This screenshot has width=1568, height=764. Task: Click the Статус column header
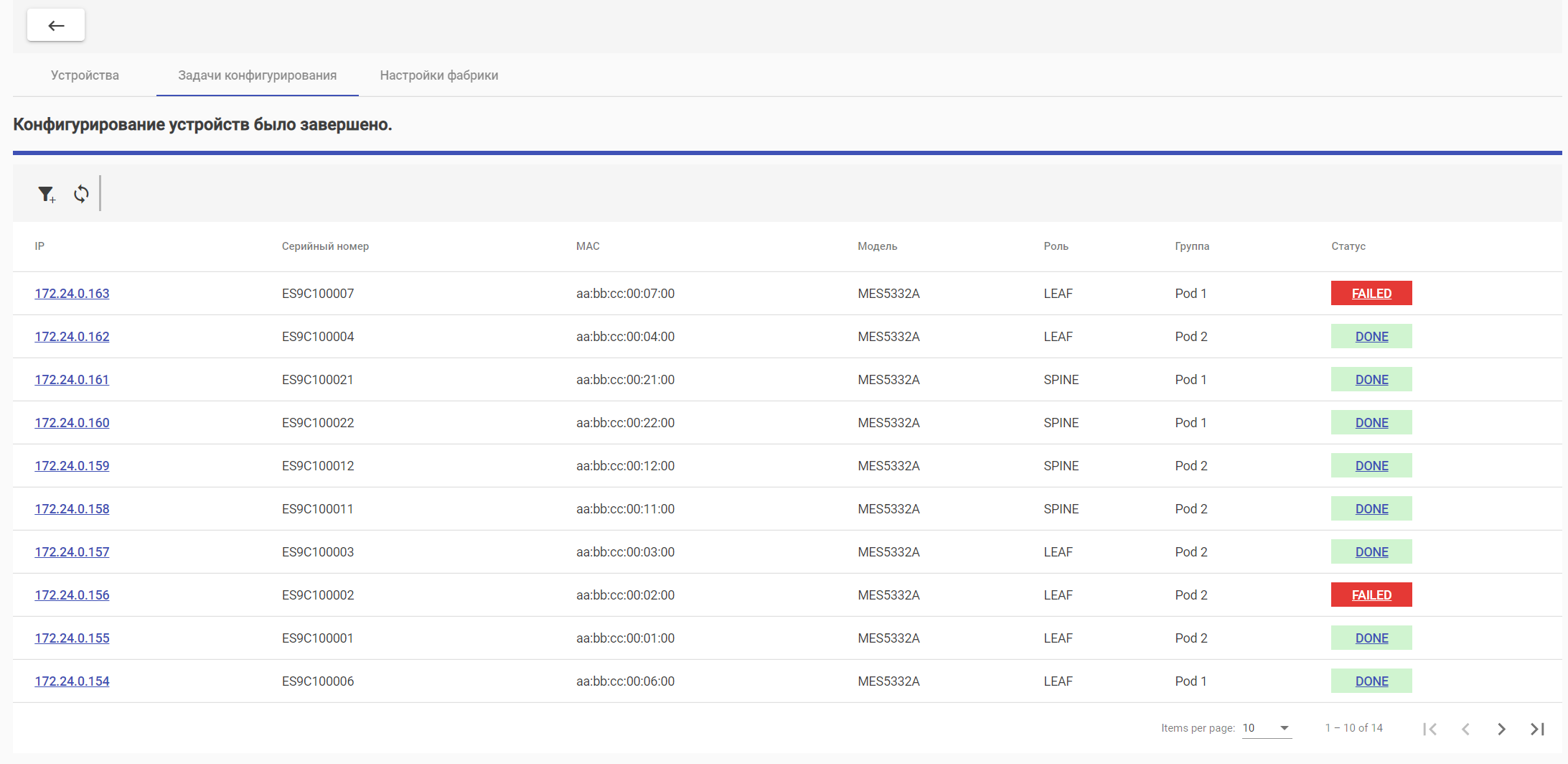click(x=1348, y=246)
